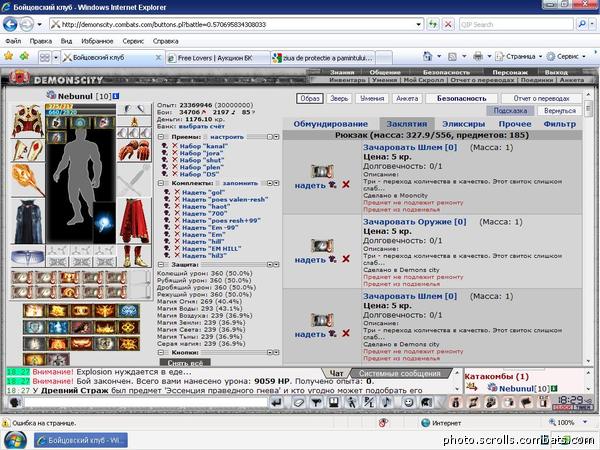Click the chat eraser clear icon
The height and width of the screenshot is (450, 600).
click(x=298, y=403)
